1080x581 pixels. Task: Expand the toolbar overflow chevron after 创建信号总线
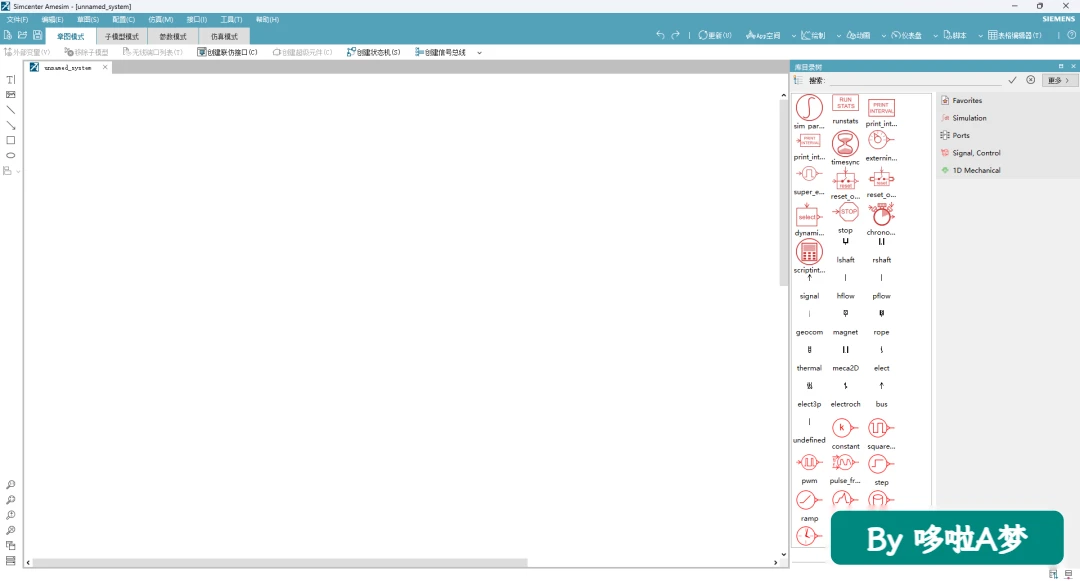tap(479, 52)
